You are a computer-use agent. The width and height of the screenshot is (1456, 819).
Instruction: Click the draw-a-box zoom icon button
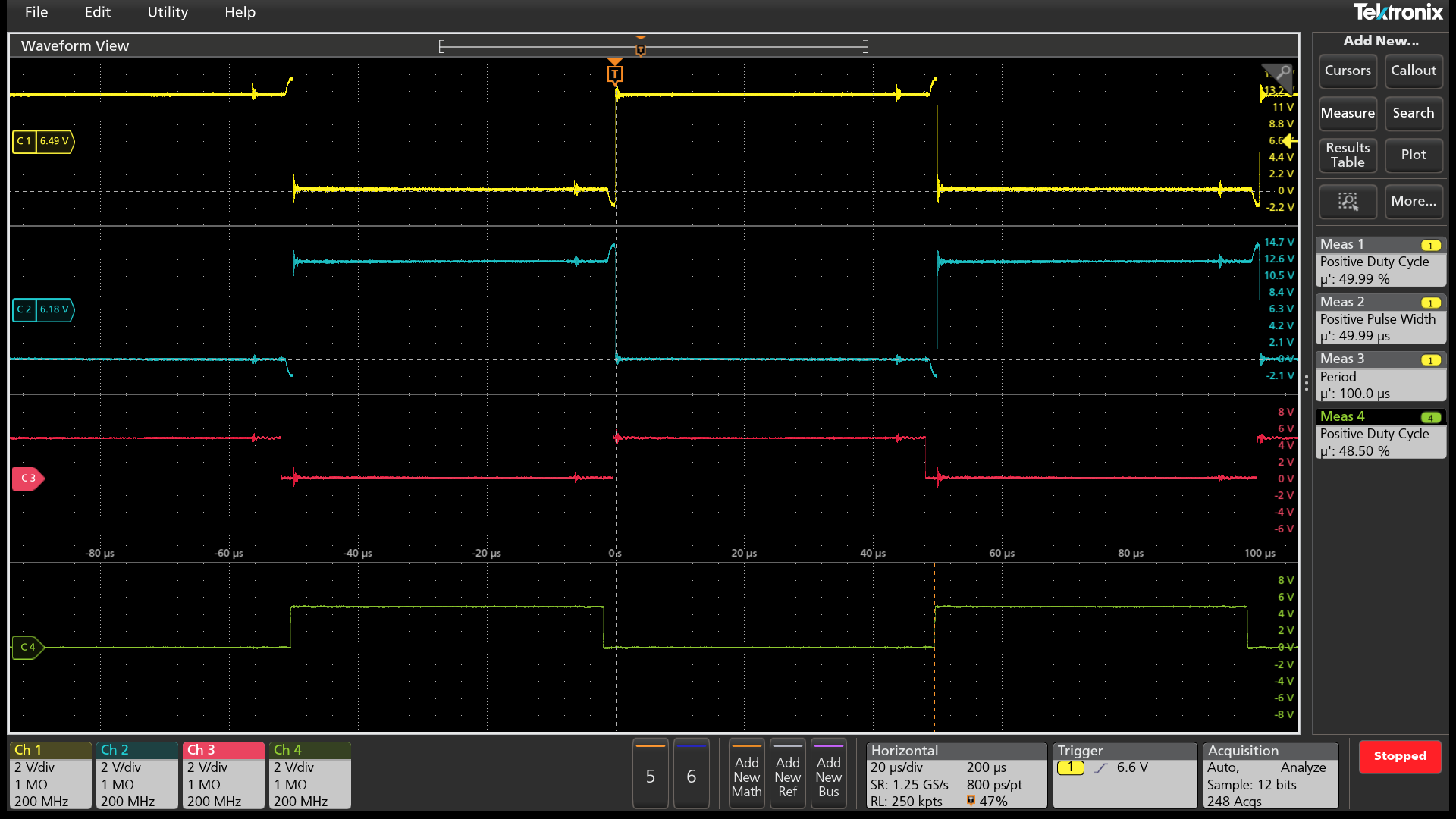pos(1348,201)
